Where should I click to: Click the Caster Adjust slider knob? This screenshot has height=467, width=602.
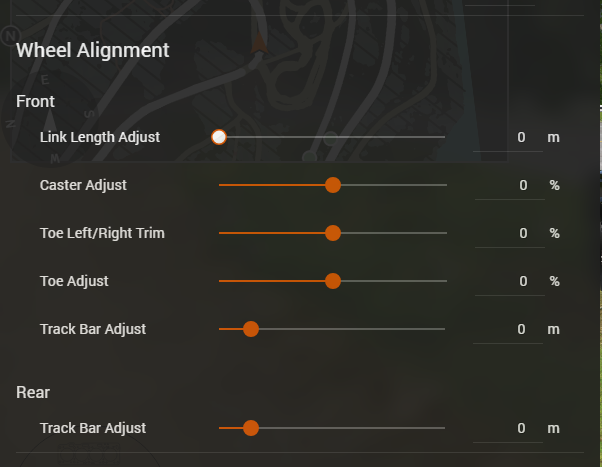tap(333, 185)
